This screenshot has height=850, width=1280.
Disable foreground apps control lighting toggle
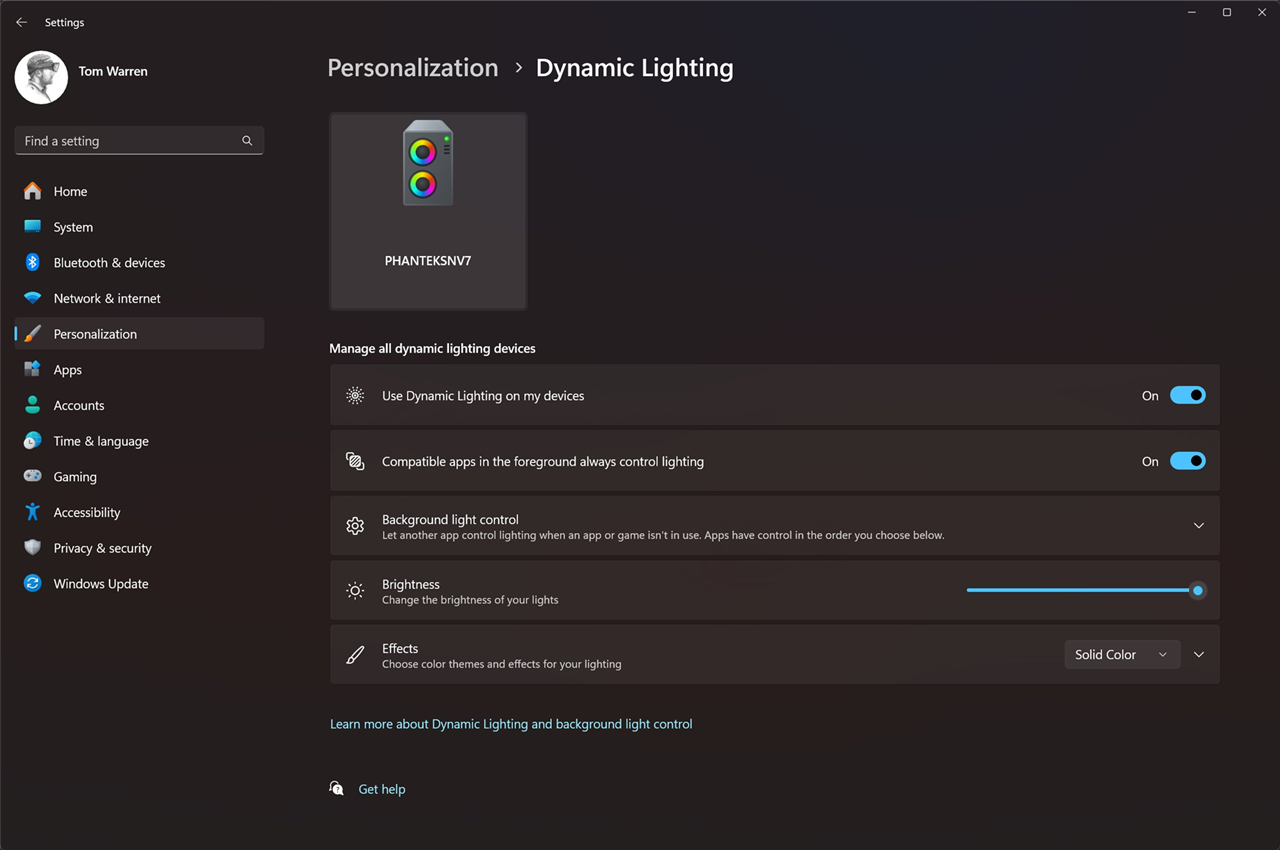coord(1188,461)
